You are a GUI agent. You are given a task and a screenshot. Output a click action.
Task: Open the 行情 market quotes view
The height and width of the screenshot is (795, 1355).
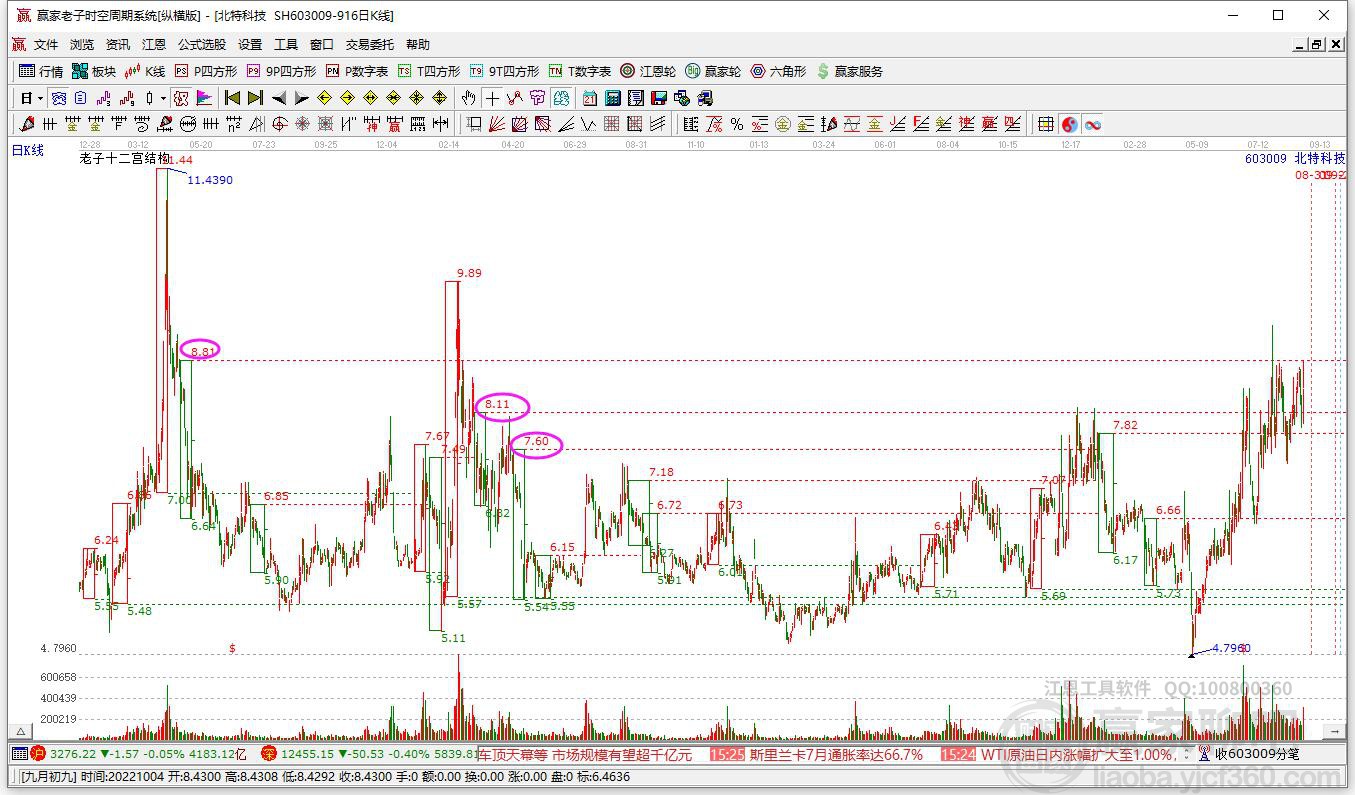42,71
